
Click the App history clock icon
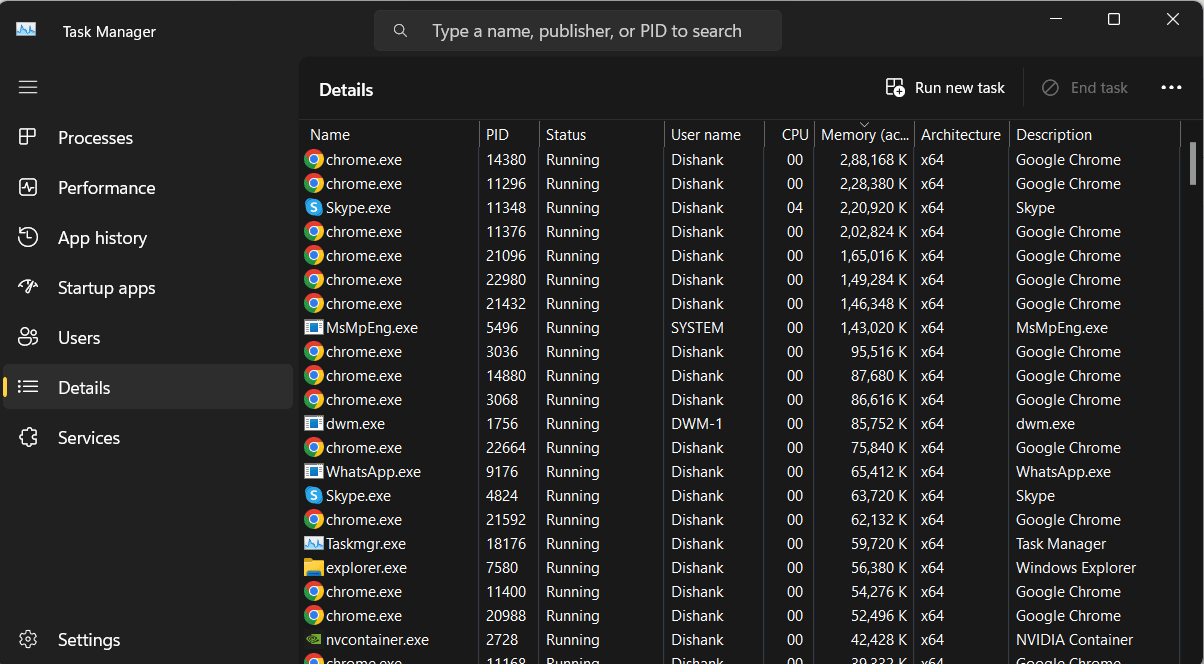tap(28, 237)
